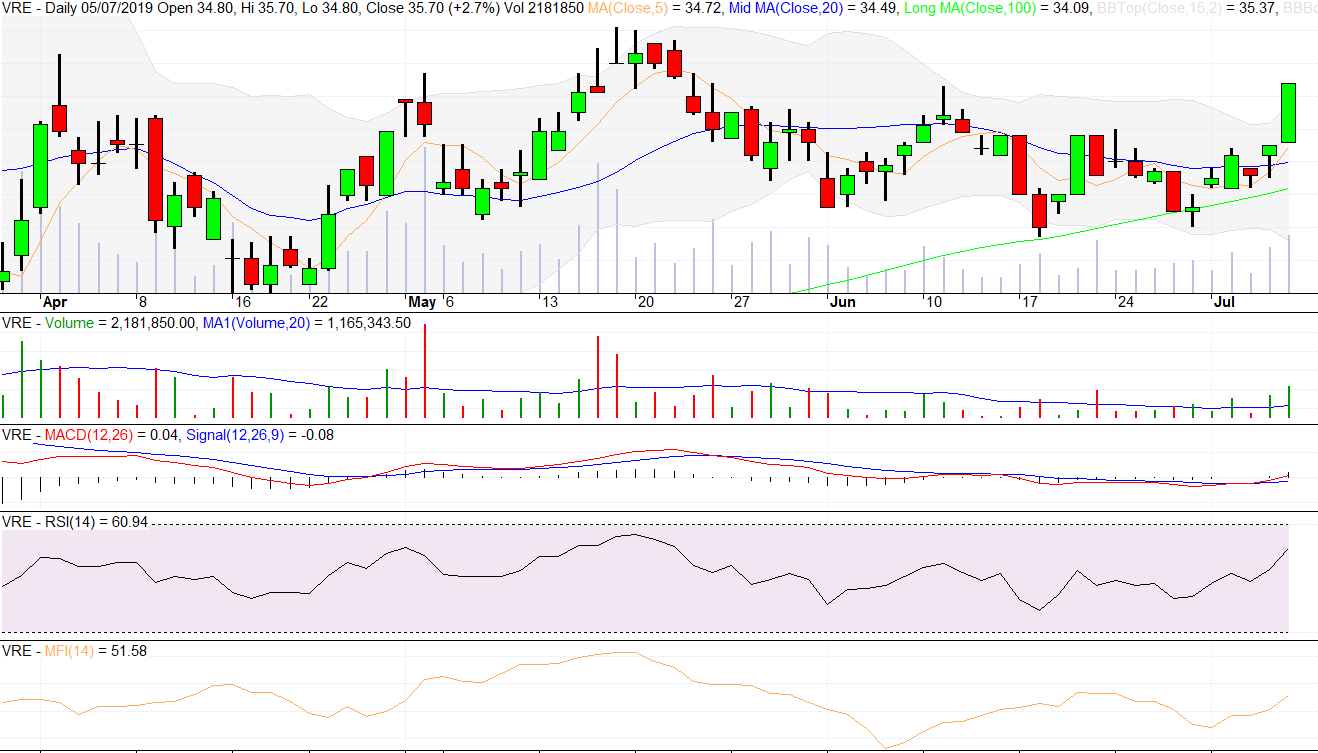The image size is (1318, 753).
Task: Click the orange MFI(14) = 51.58 label
Action: (94, 651)
